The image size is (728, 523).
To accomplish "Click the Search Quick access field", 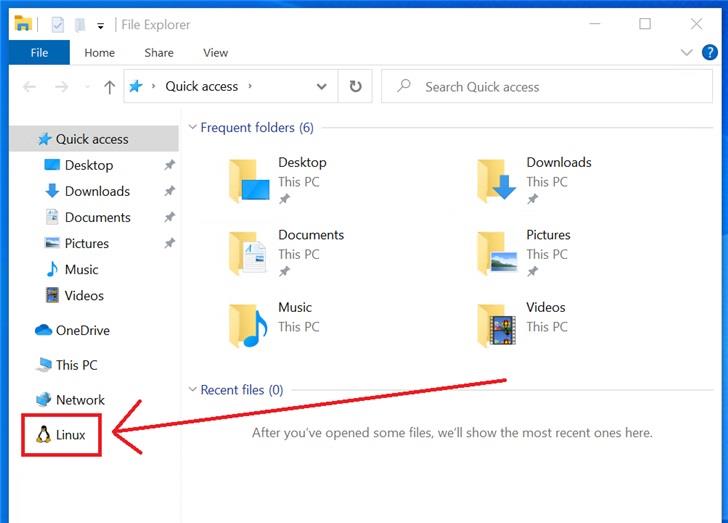I will (x=547, y=86).
